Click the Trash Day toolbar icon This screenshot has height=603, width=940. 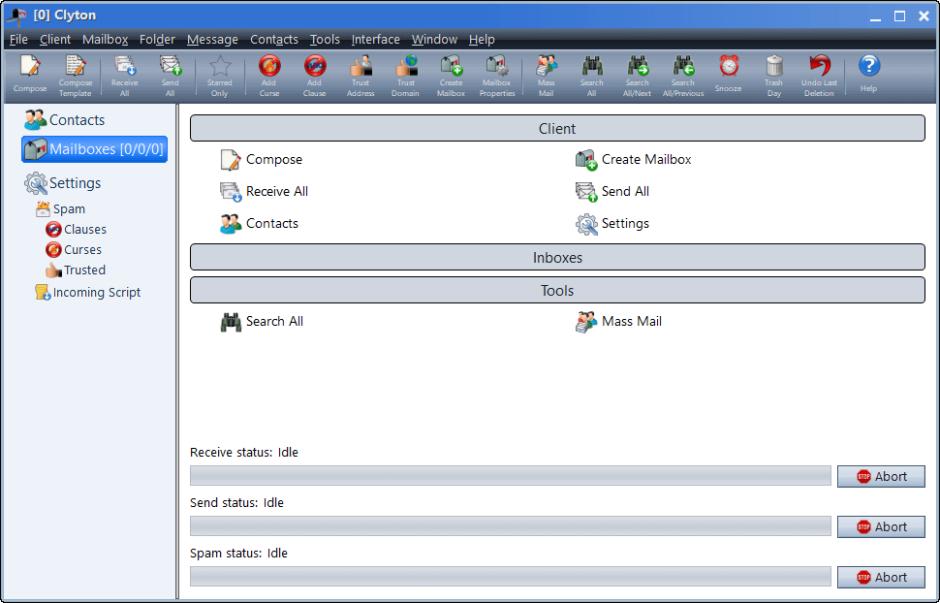click(774, 76)
